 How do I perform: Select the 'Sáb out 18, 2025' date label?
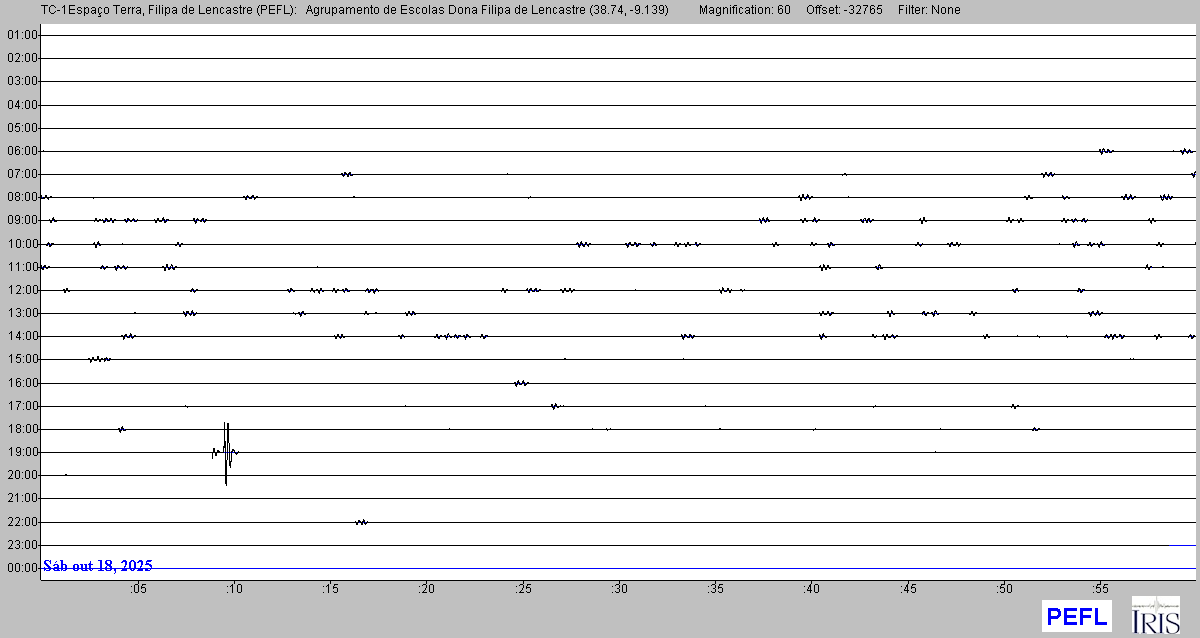[98, 566]
